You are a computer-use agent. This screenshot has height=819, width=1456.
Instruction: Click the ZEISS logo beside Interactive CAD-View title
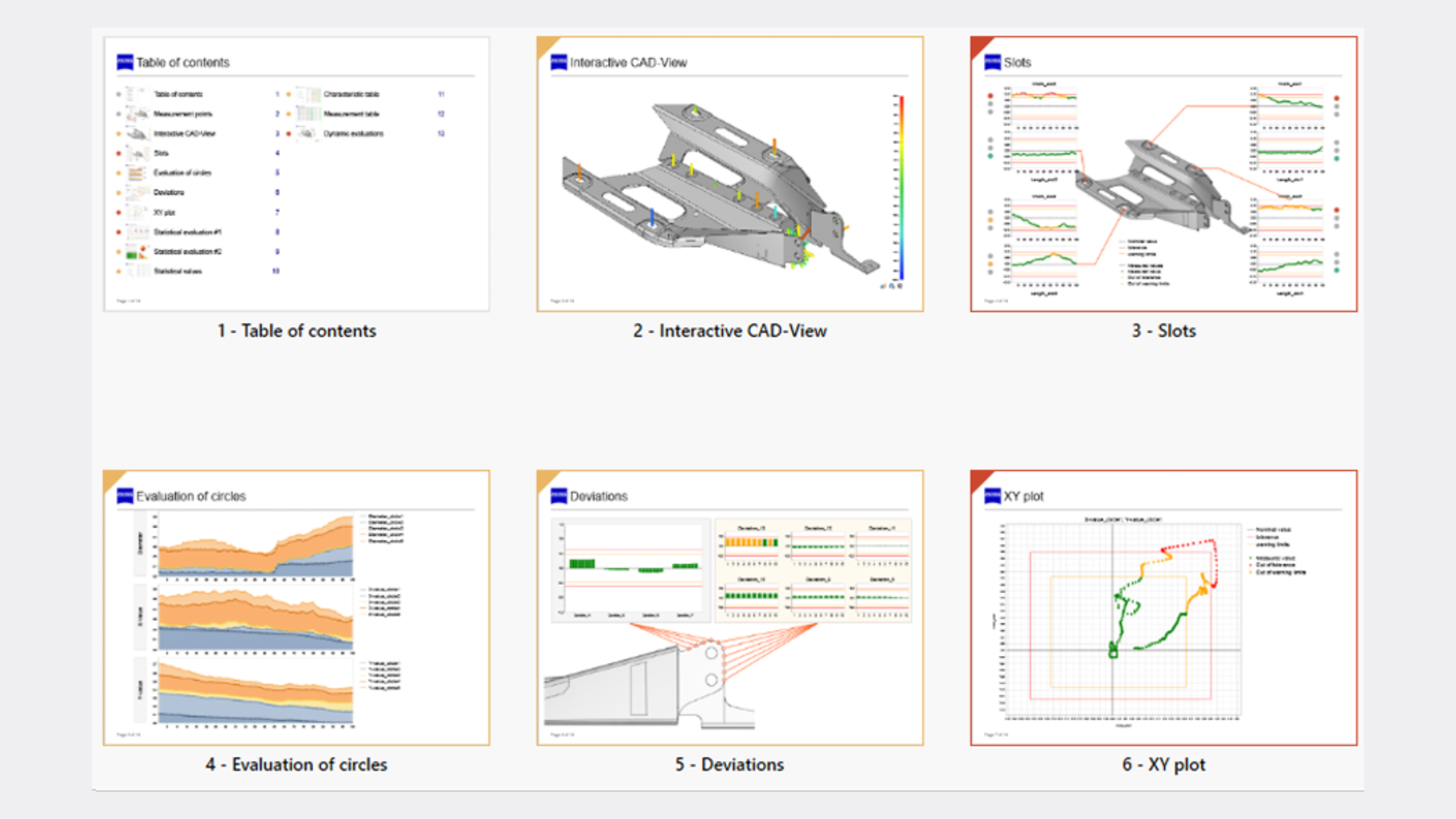click(559, 62)
